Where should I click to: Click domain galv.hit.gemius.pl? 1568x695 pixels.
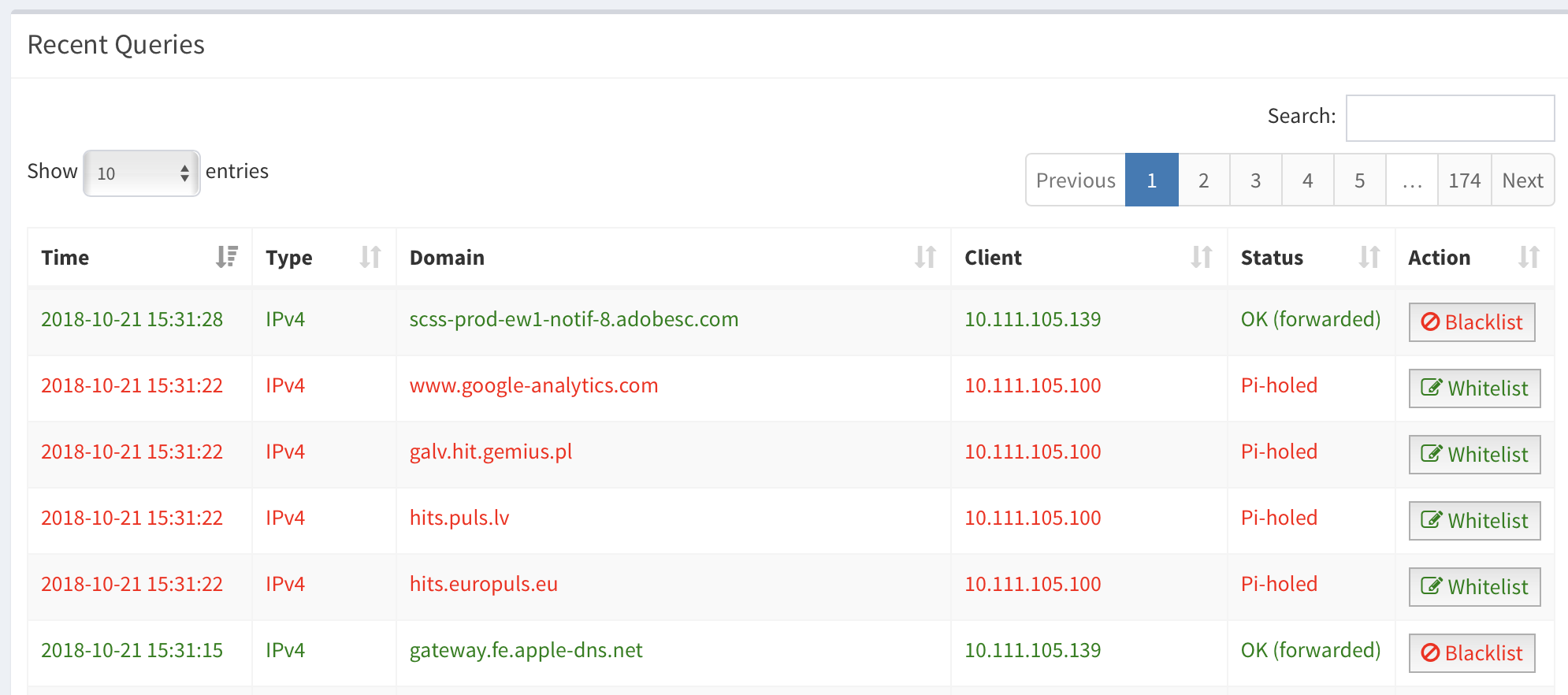click(x=491, y=452)
